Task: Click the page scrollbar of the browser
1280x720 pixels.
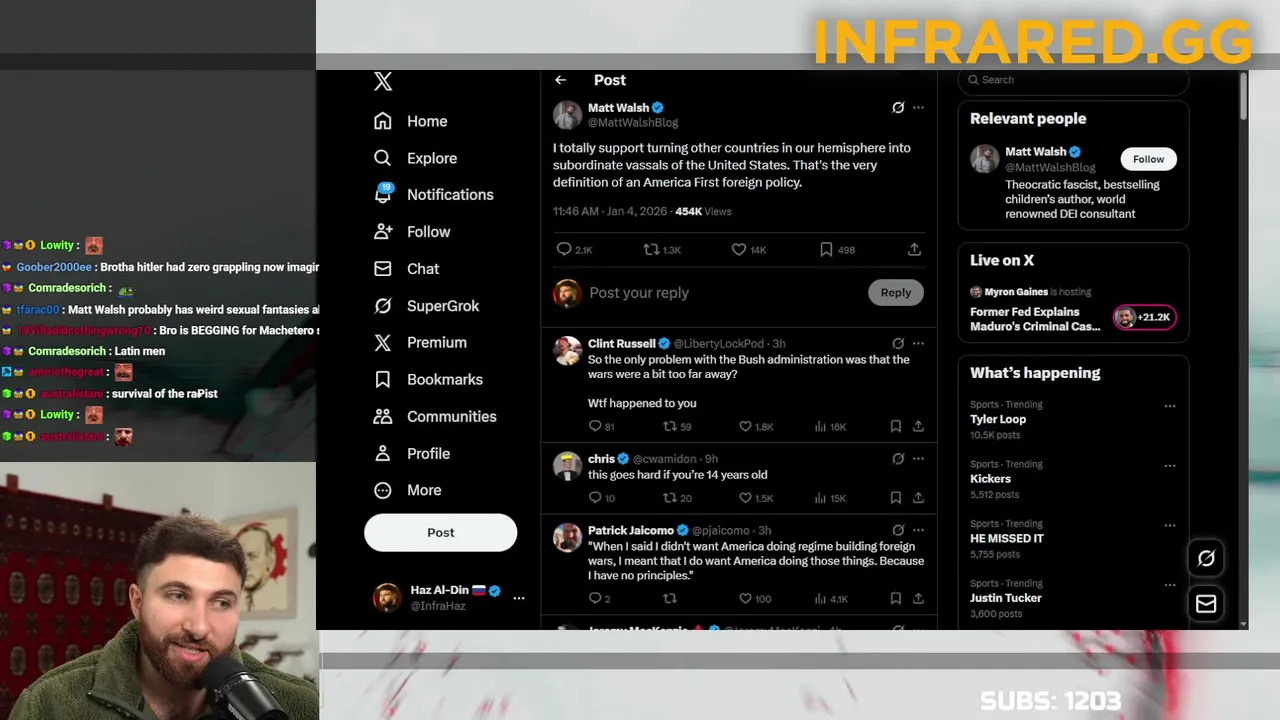Action: [x=1243, y=97]
